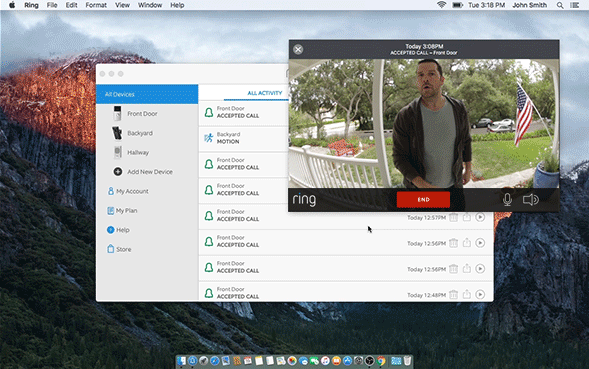Image resolution: width=589 pixels, height=369 pixels.
Task: Click the ring logo in video window
Action: [304, 200]
